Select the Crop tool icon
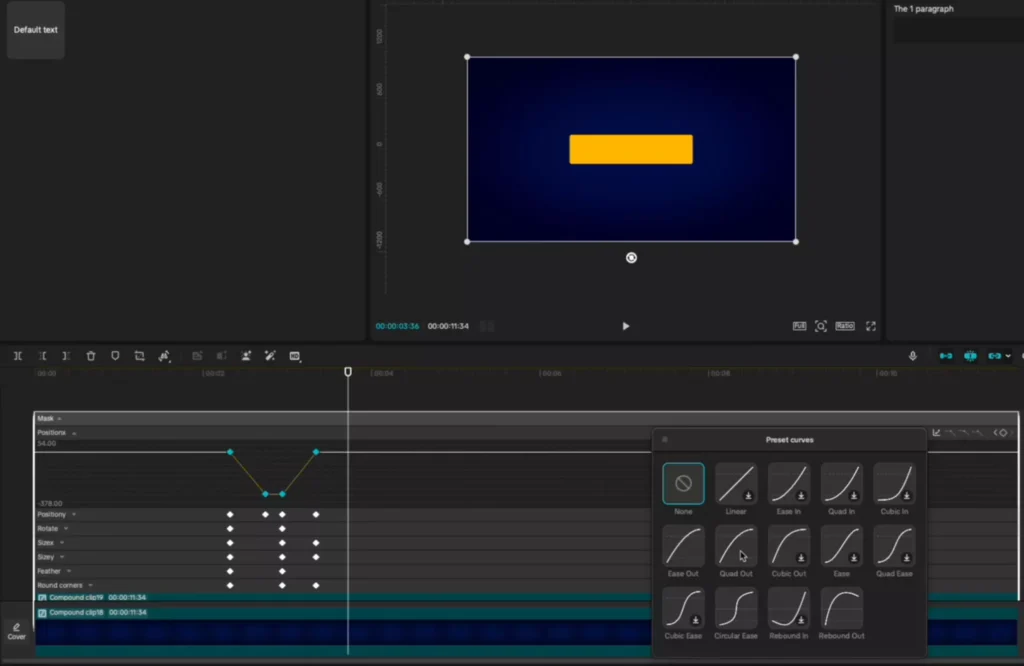Image resolution: width=1024 pixels, height=666 pixels. 140,356
